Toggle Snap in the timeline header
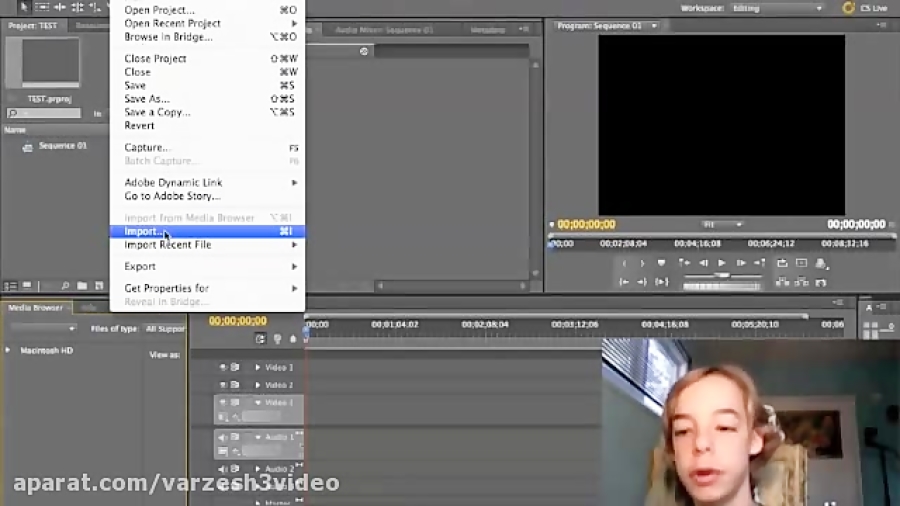Viewport: 900px width, 506px height. tap(260, 339)
